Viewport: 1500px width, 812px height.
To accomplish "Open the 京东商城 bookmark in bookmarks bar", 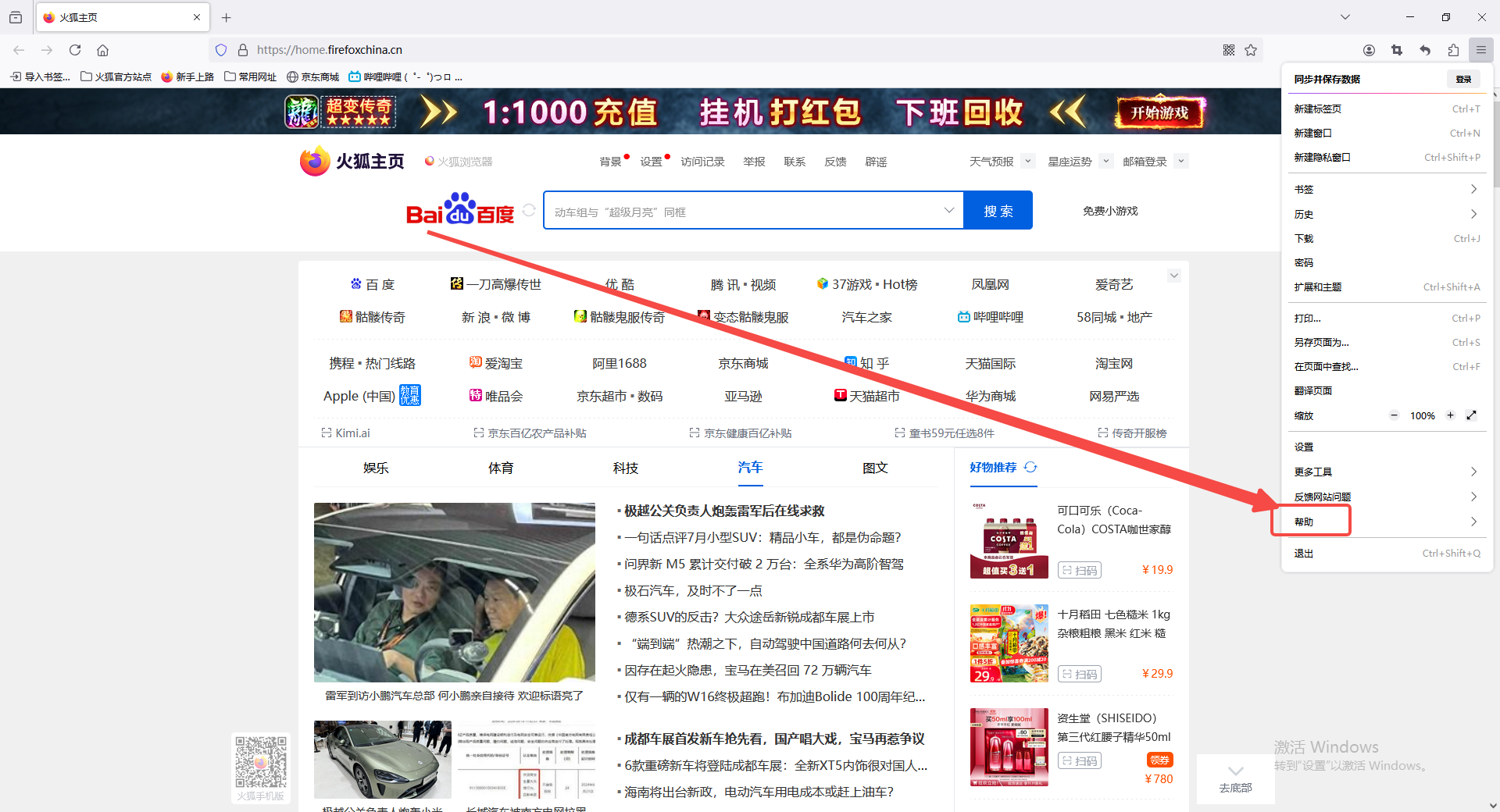I will (x=312, y=77).
